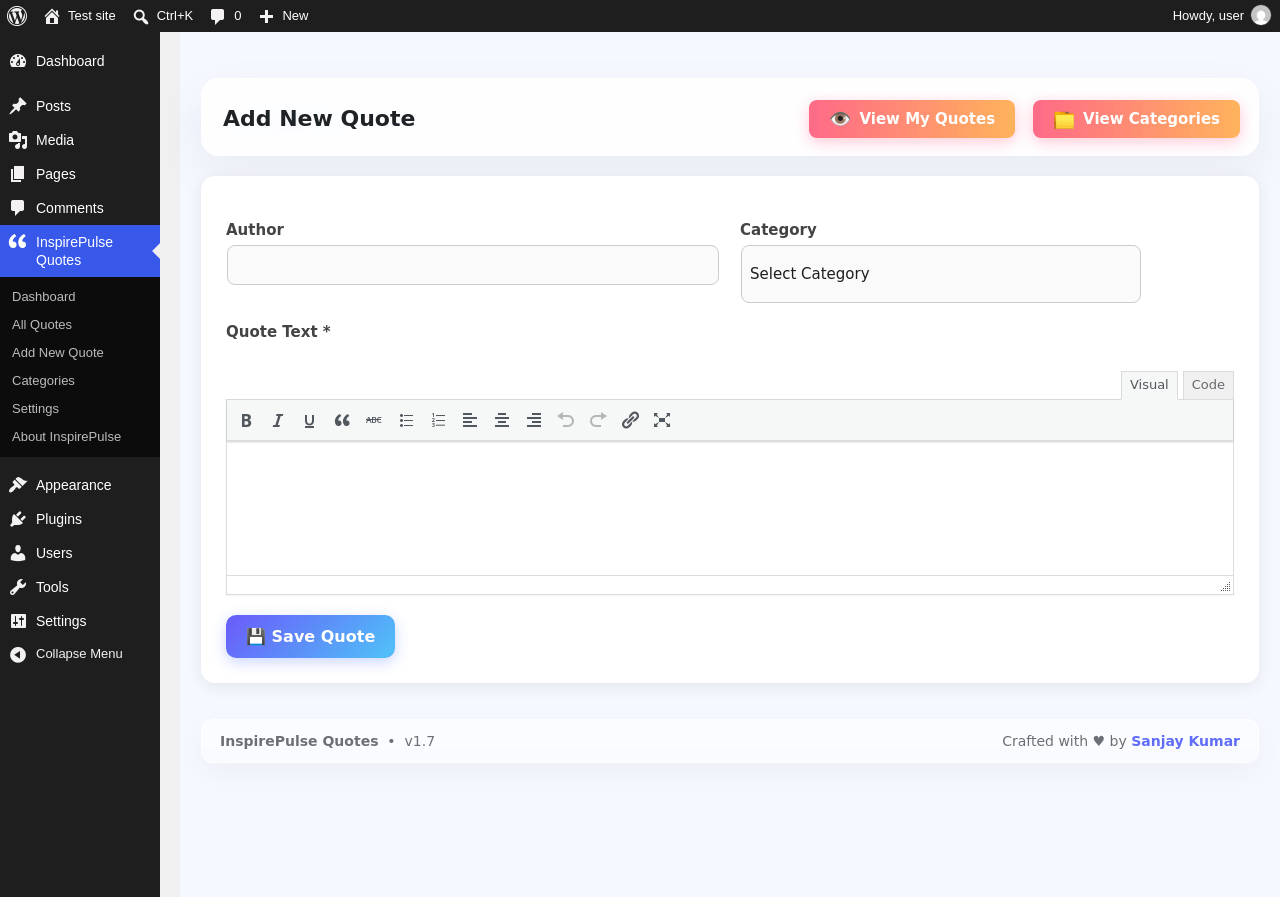Viewport: 1280px width, 897px height.
Task: Create a bulleted list
Action: pyautogui.click(x=406, y=420)
